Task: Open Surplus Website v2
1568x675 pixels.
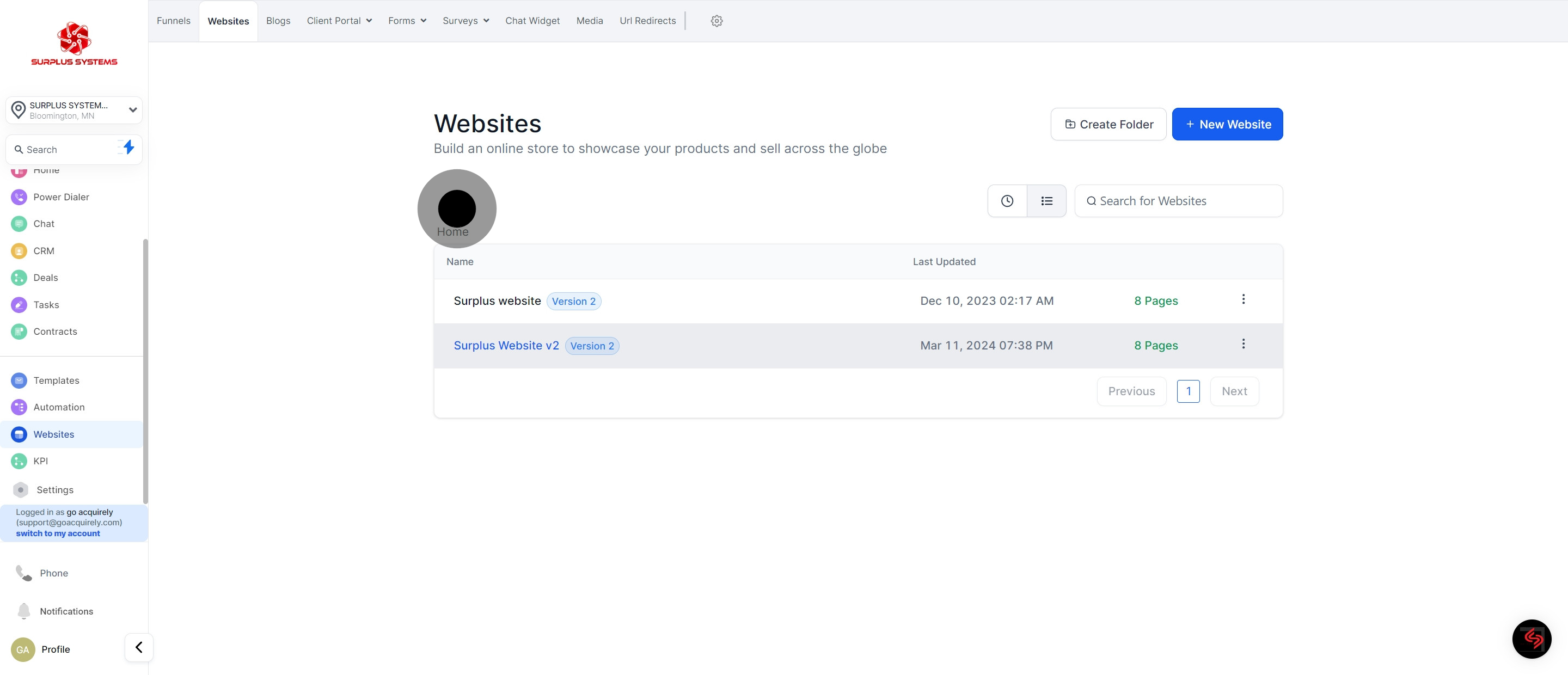Action: point(506,345)
